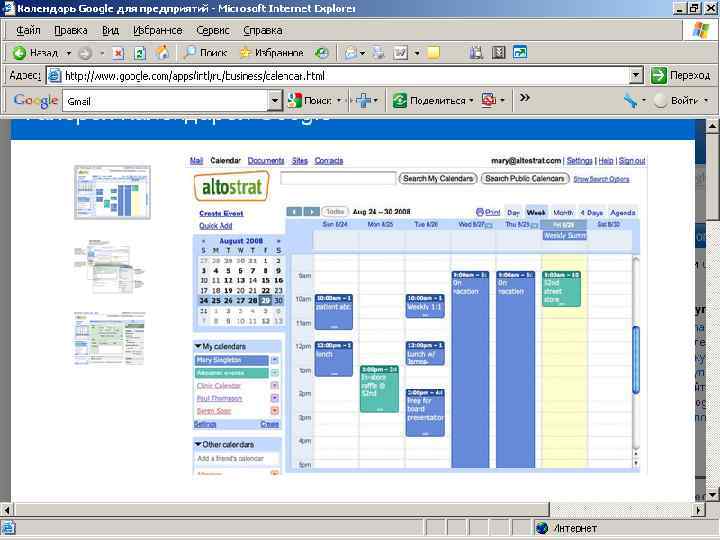Click the browser vertical scrollbar down arrow

pos(712,495)
